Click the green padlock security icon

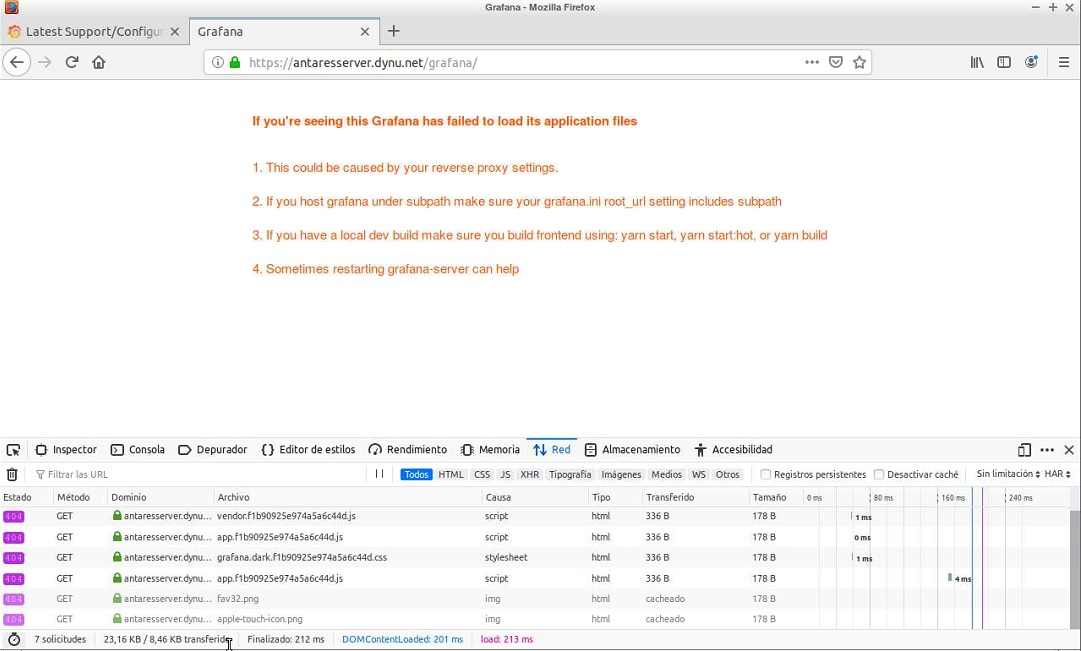[x=234, y=62]
